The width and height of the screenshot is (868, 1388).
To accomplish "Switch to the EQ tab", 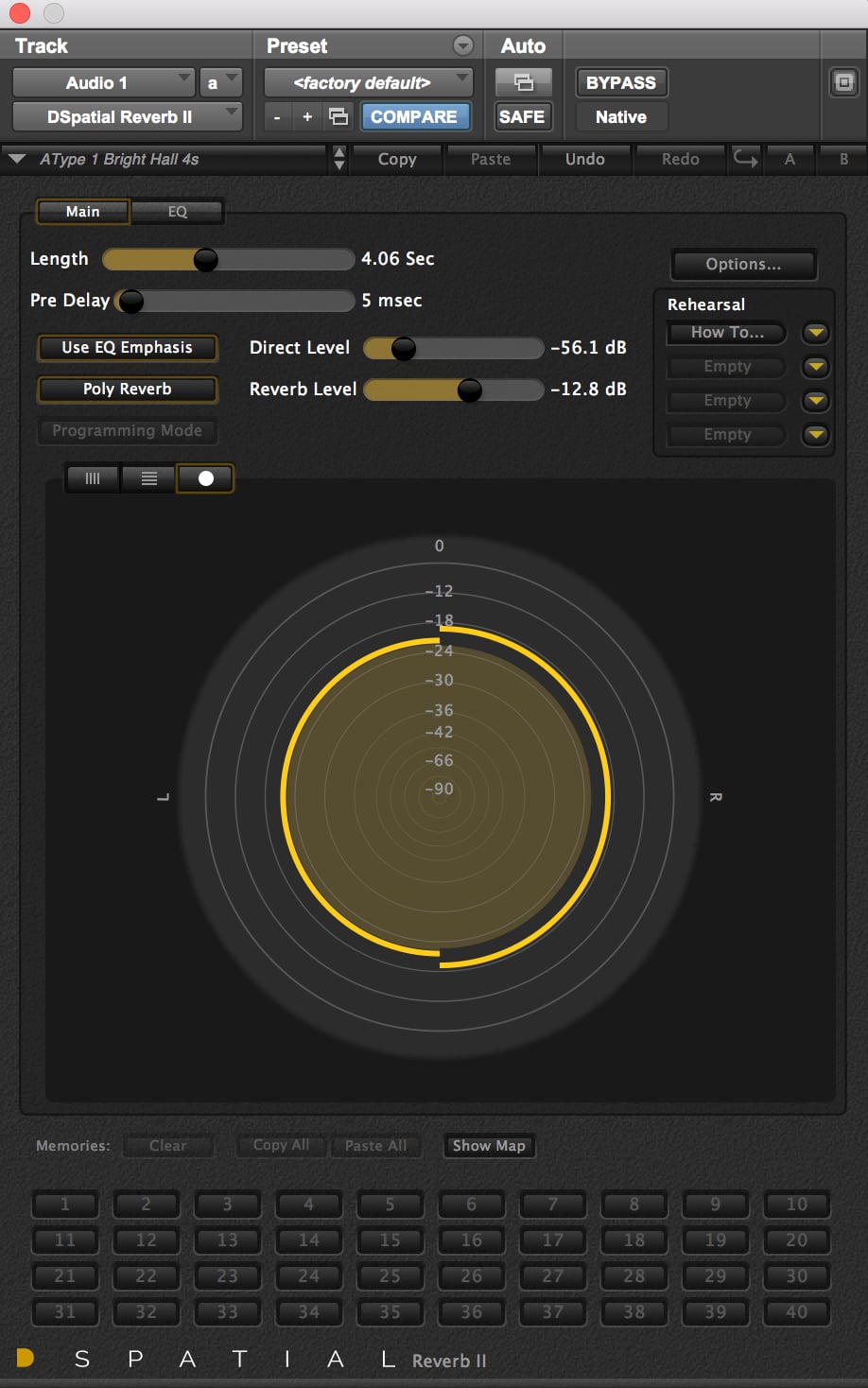I will (x=178, y=212).
